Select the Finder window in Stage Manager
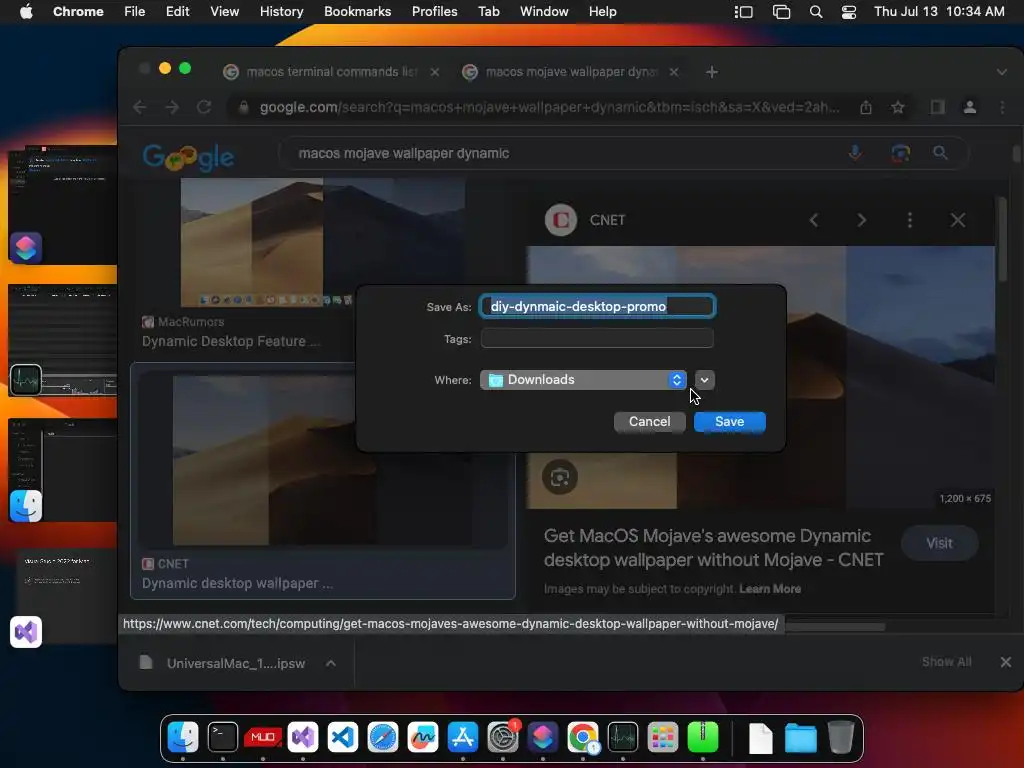Image resolution: width=1024 pixels, height=768 pixels. pyautogui.click(x=63, y=470)
